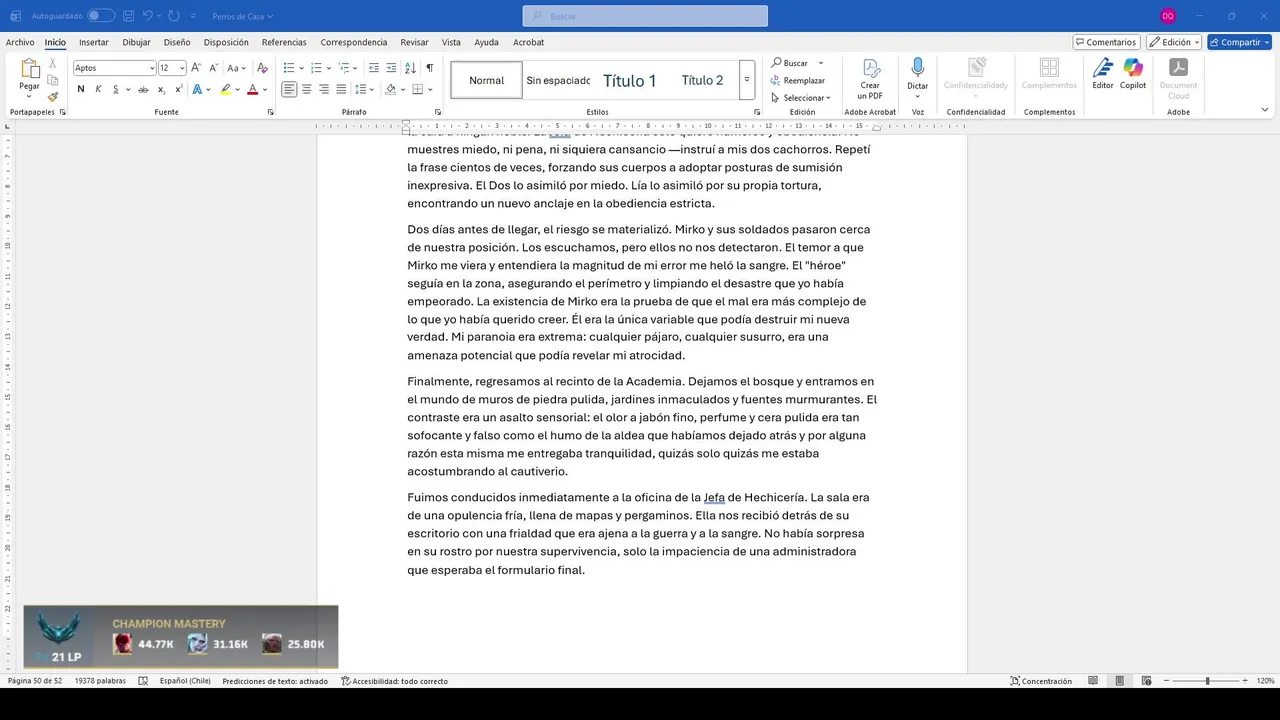1280x720 pixels.
Task: Switch to Web Layout view
Action: [1145, 681]
